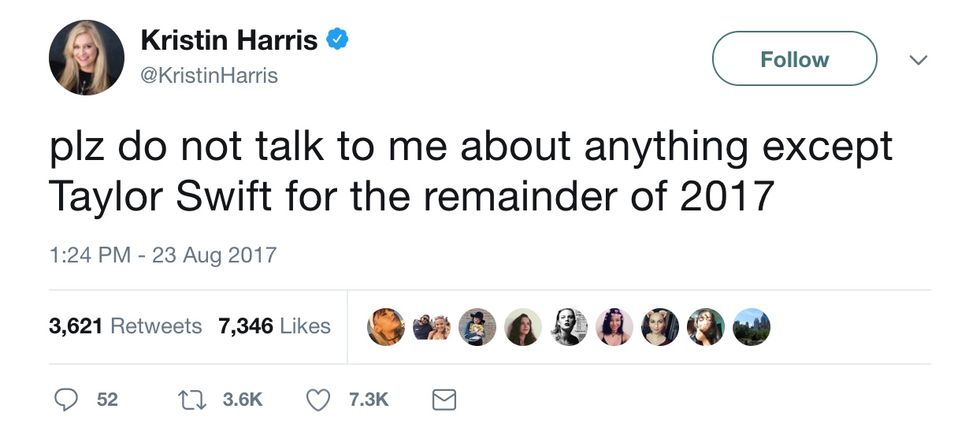The width and height of the screenshot is (980, 428).
Task: Like the tweet with the heart icon
Action: pyautogui.click(x=317, y=399)
